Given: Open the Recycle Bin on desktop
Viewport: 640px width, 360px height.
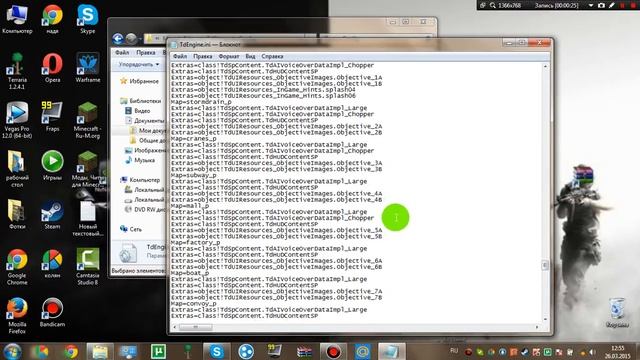Looking at the screenshot, I should pyautogui.click(x=617, y=313).
